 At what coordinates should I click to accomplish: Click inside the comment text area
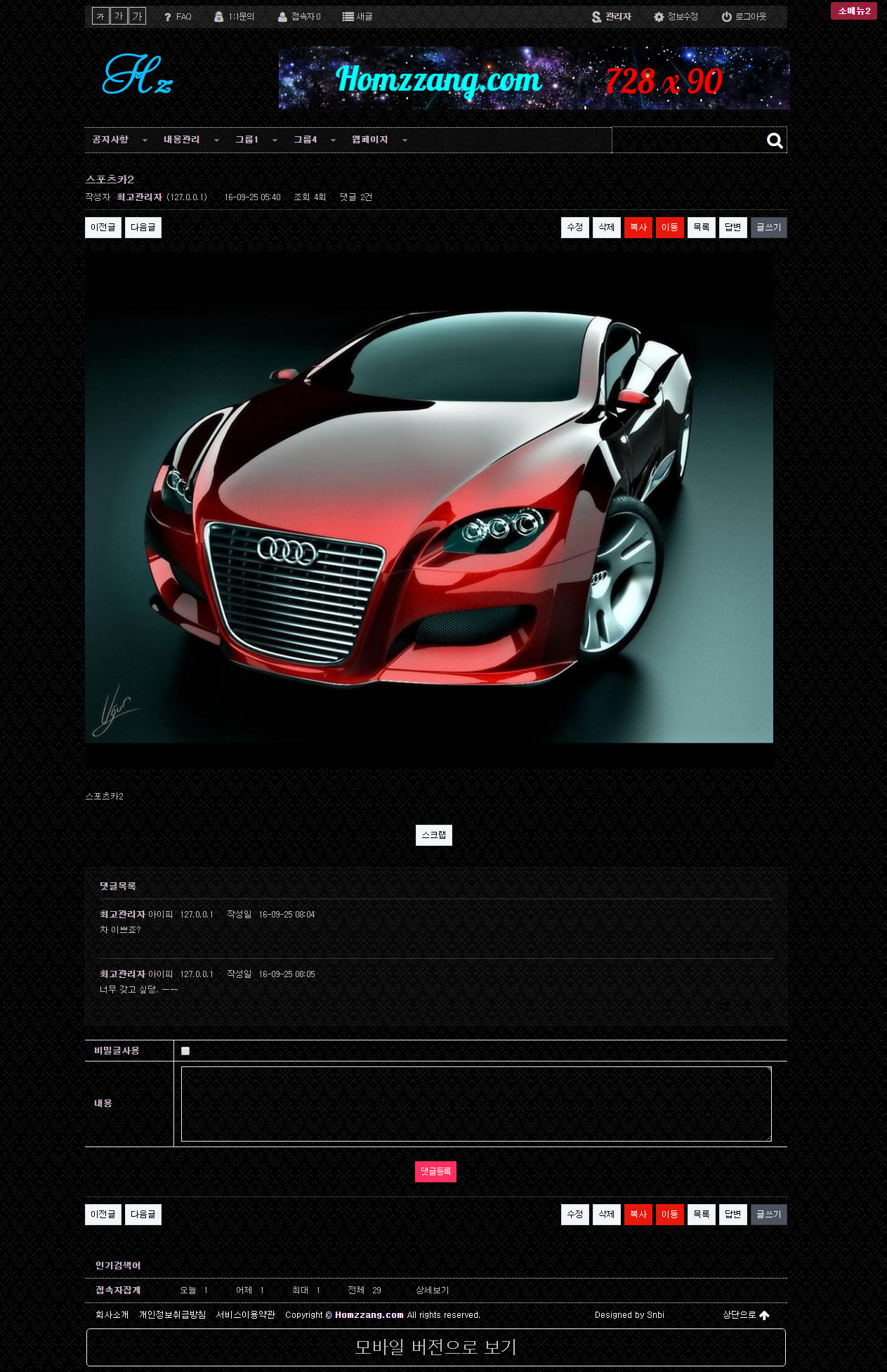[476, 1104]
